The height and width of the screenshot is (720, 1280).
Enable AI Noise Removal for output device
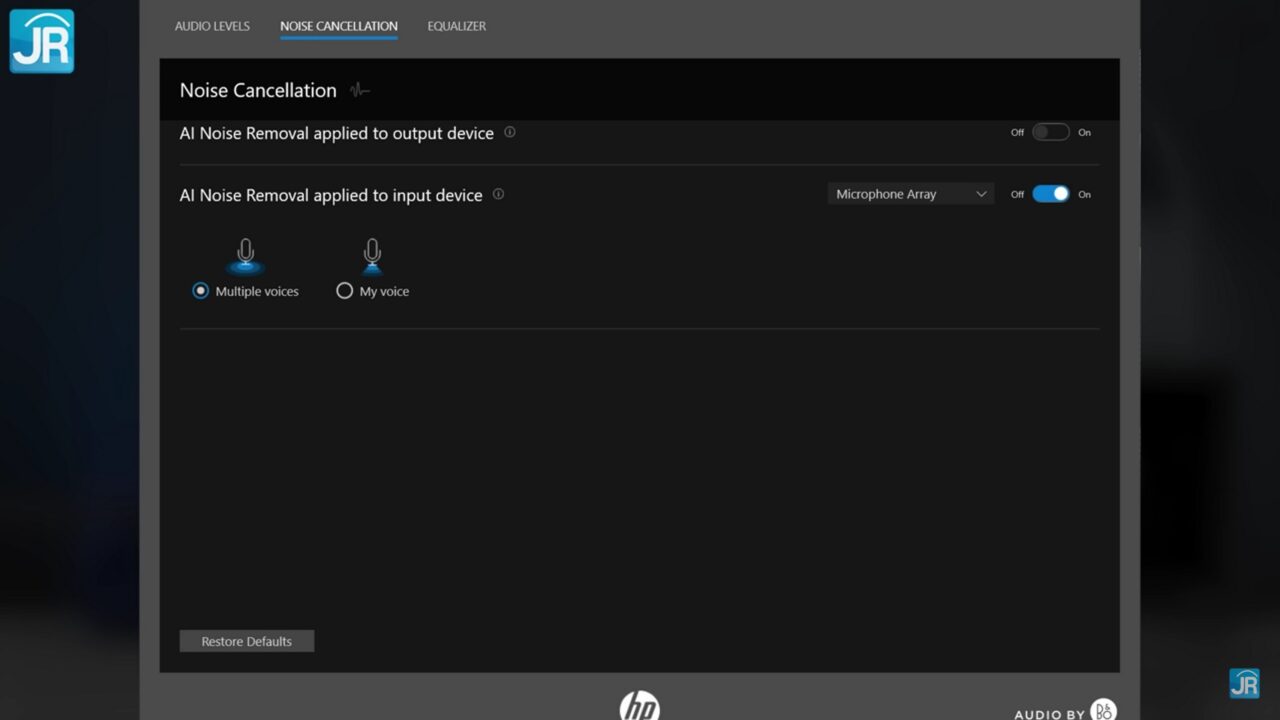1050,132
